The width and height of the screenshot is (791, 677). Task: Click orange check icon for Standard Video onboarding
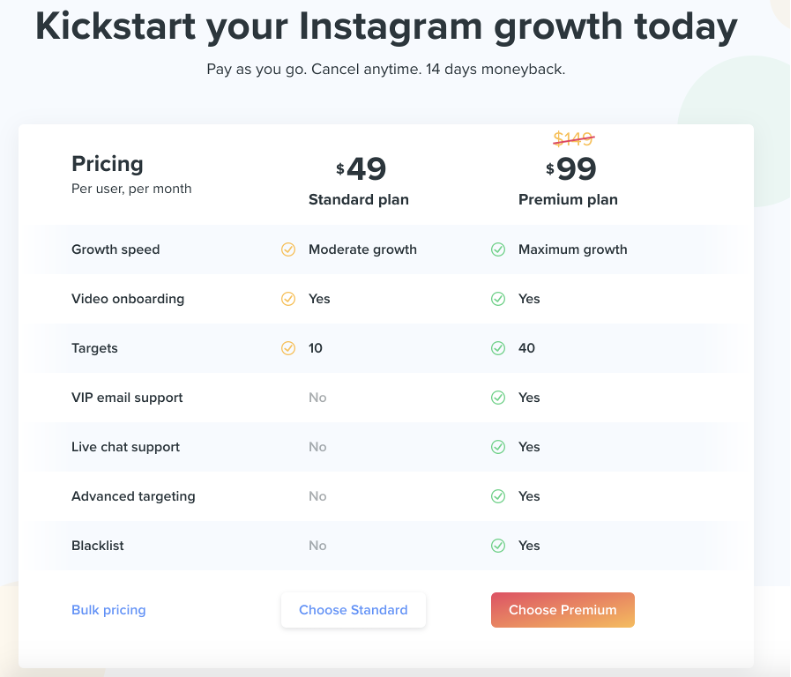[x=288, y=299]
